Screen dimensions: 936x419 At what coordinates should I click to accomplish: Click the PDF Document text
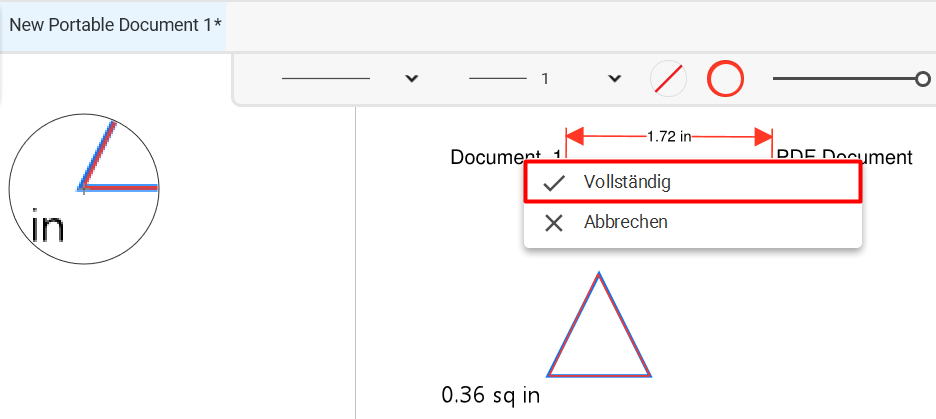(x=844, y=158)
